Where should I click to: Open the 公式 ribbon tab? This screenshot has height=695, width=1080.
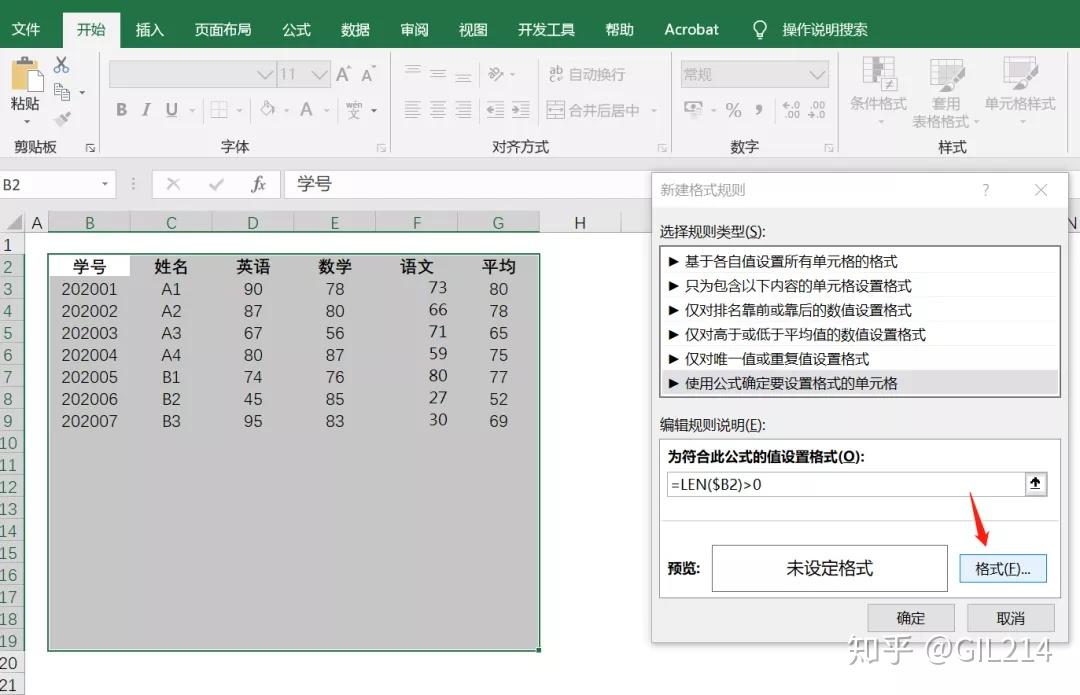coord(296,30)
